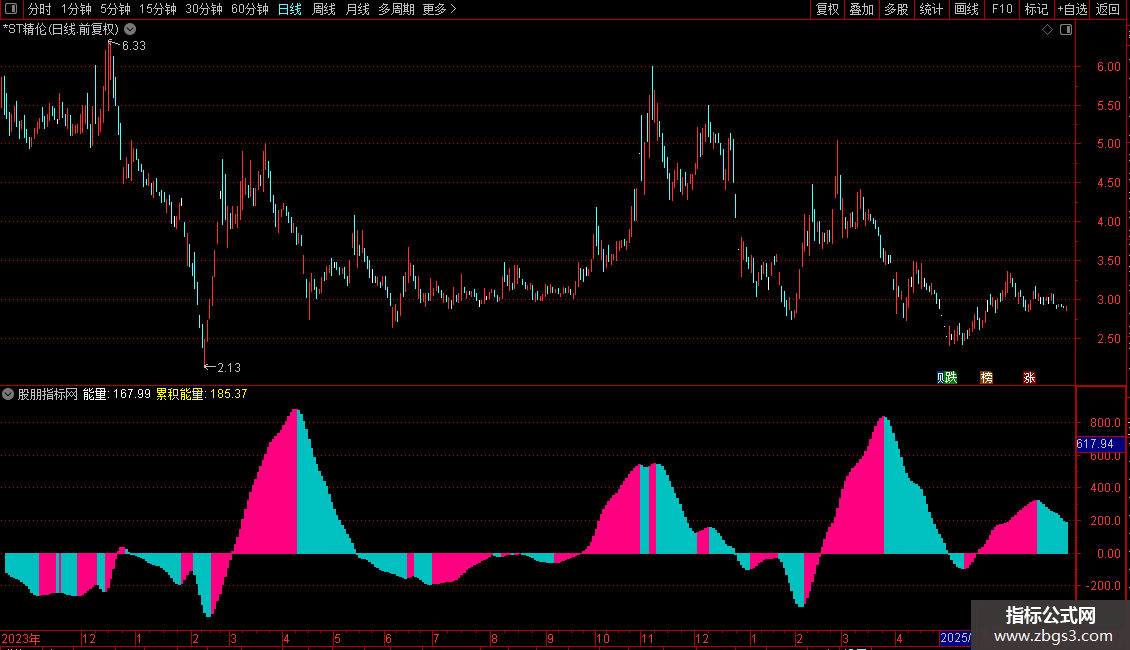This screenshot has height=650, width=1130.
Task: Open the F10 company info
Action: pyautogui.click(x=1002, y=9)
